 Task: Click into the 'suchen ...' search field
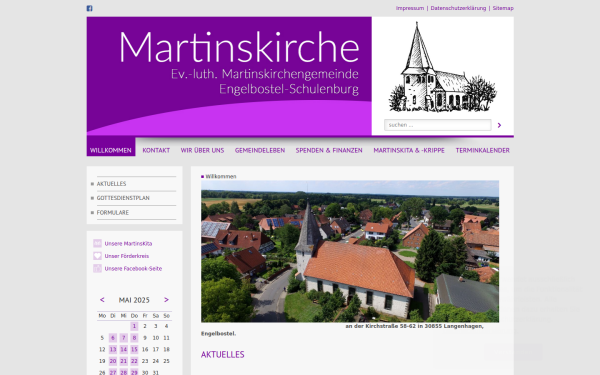click(437, 125)
